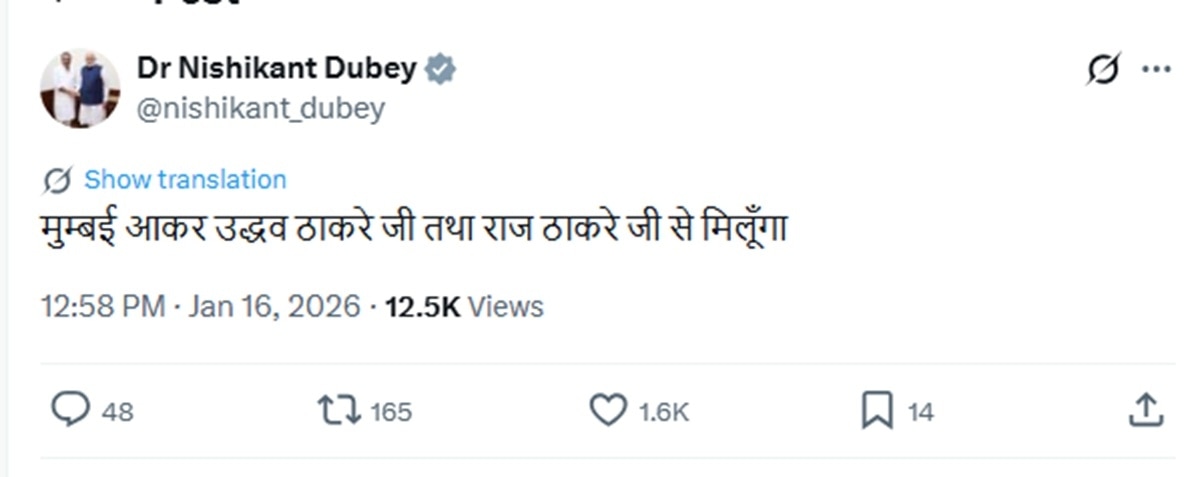Viewport: 1200px width, 477px height.
Task: Click the repost count 165
Action: point(391,411)
